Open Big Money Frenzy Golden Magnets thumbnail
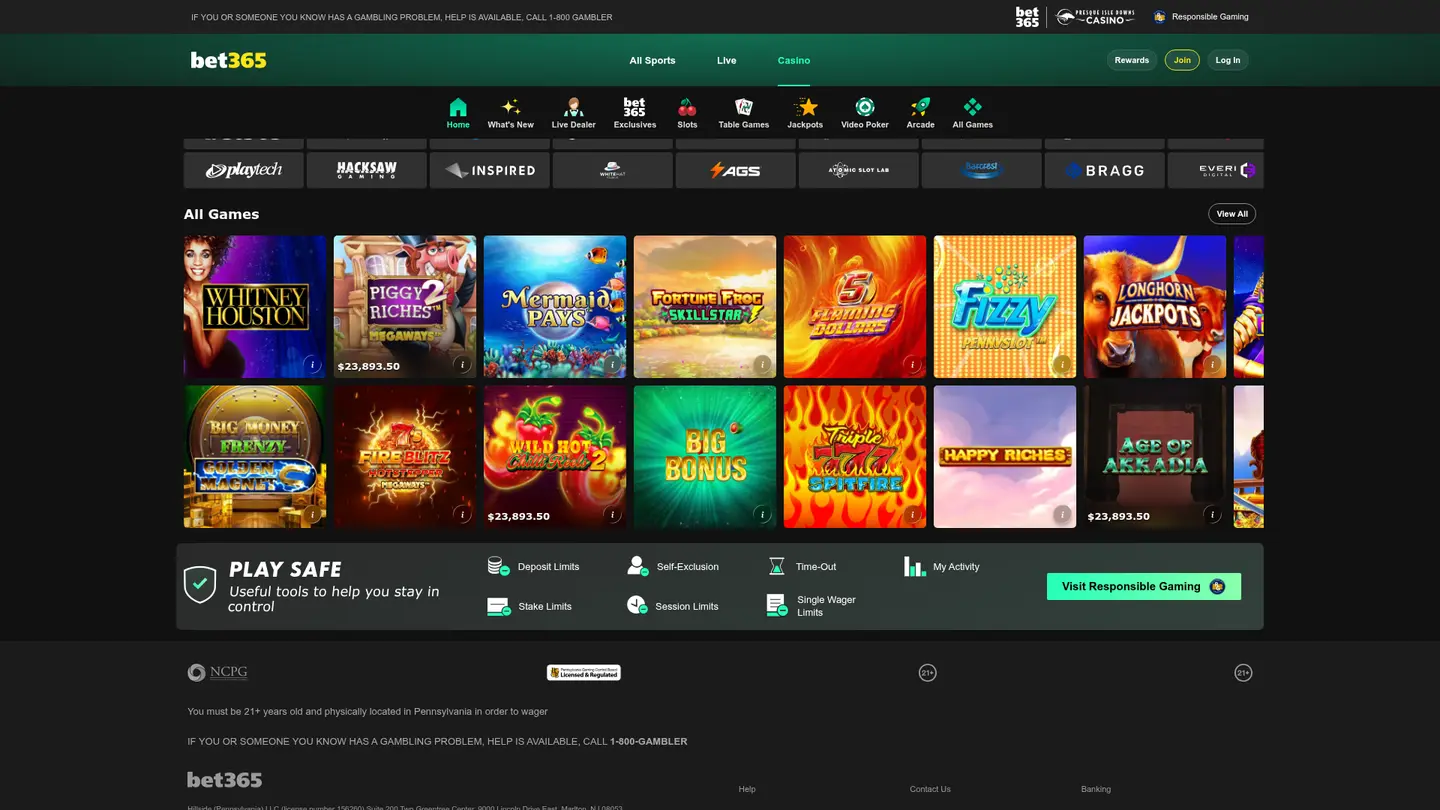This screenshot has width=1440, height=810. (255, 457)
